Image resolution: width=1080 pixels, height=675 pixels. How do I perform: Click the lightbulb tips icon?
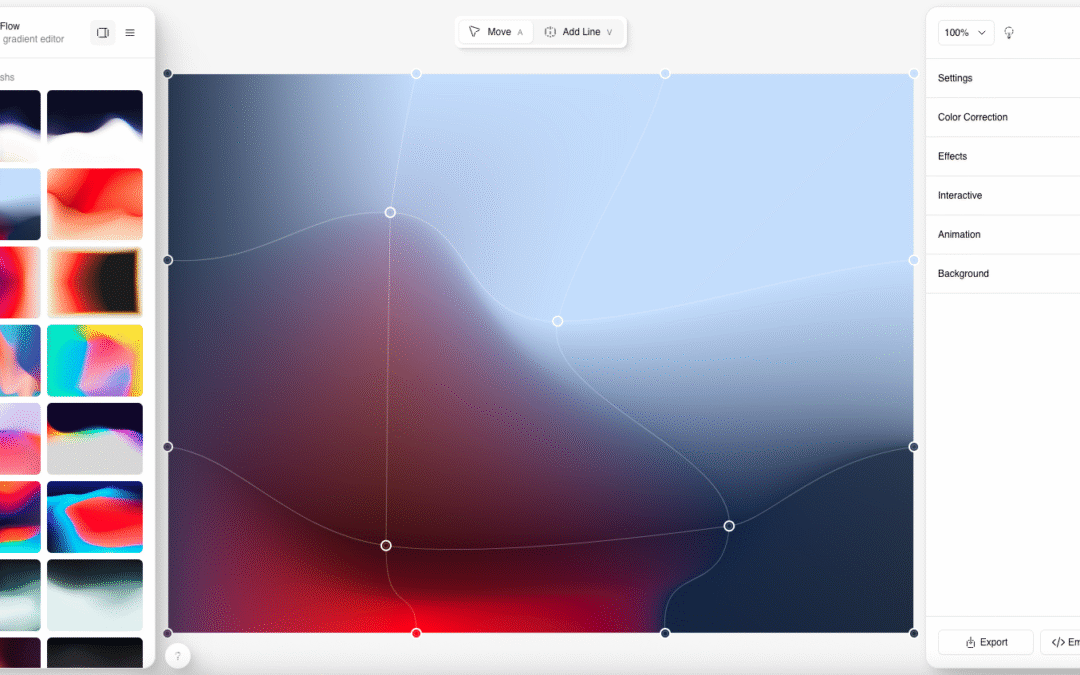[1008, 32]
